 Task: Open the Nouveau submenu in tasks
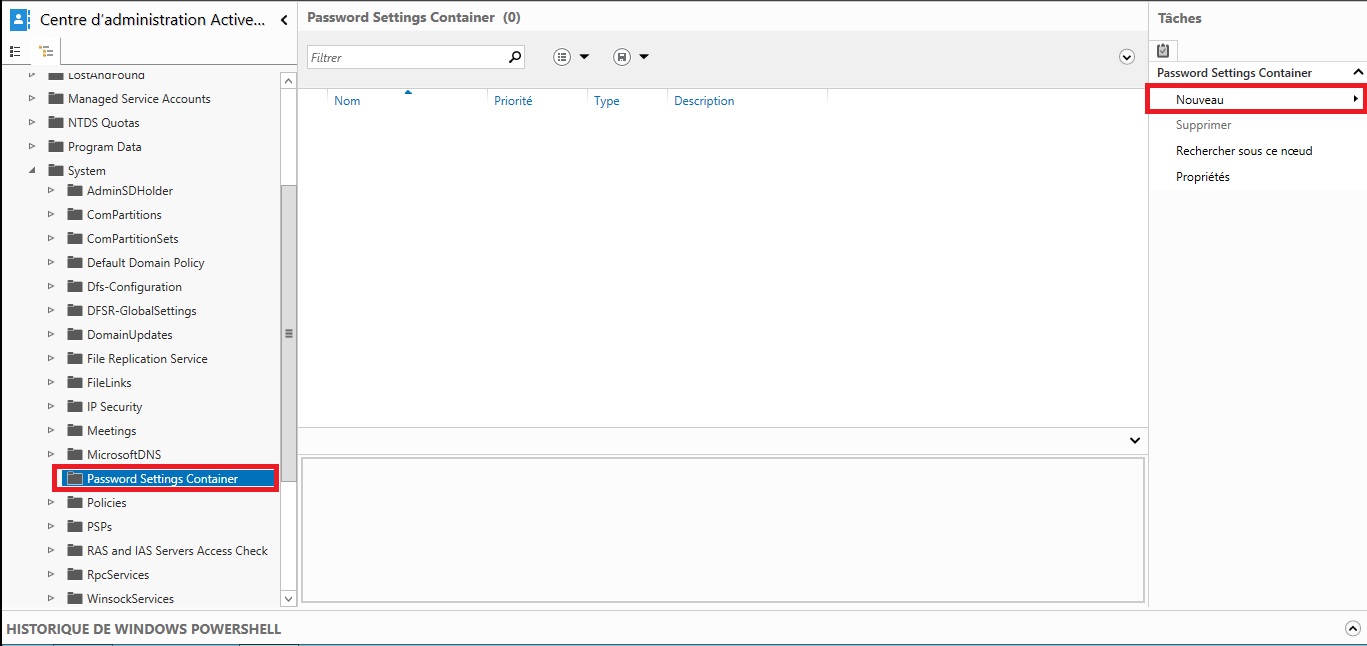click(x=1255, y=100)
